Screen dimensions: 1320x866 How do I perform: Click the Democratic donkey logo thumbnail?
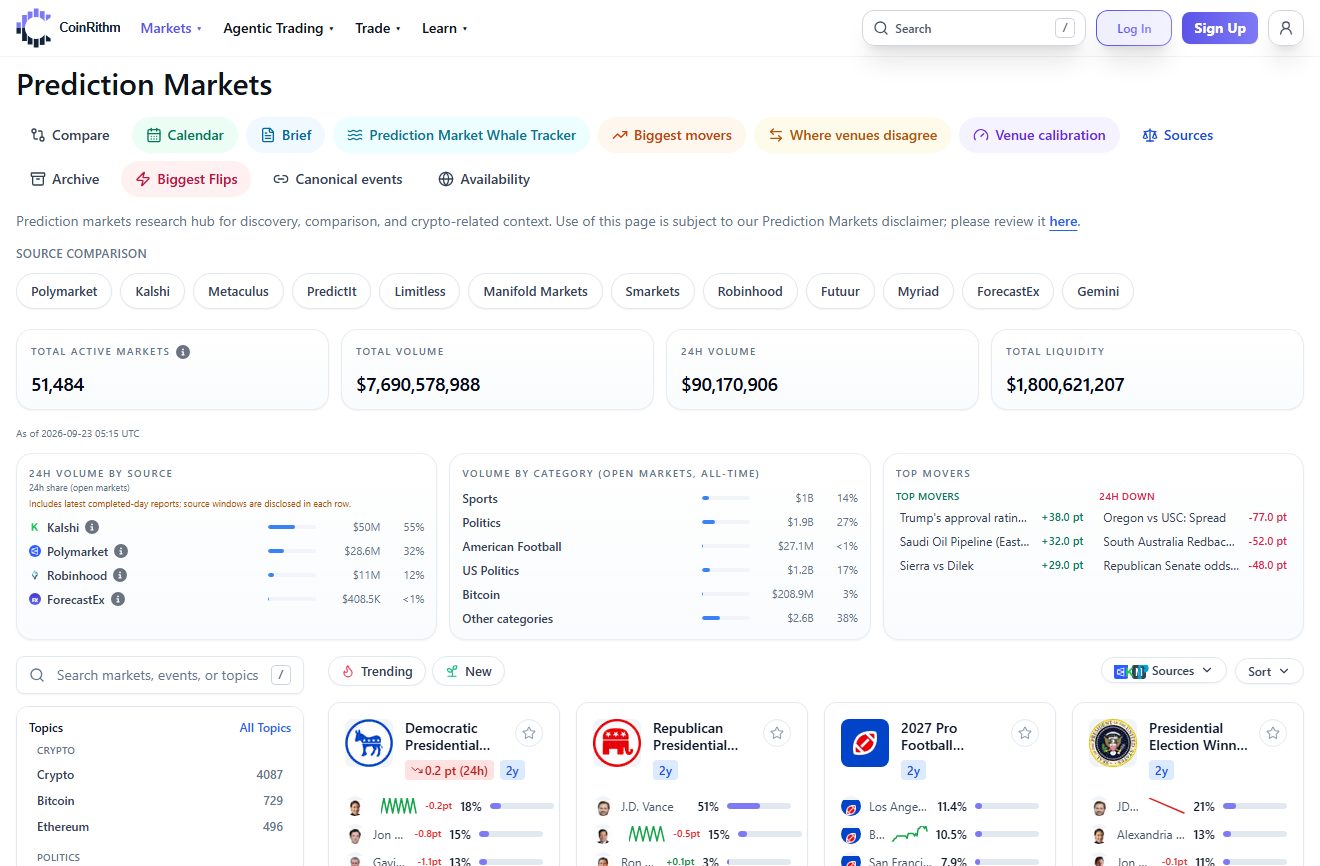[x=369, y=743]
